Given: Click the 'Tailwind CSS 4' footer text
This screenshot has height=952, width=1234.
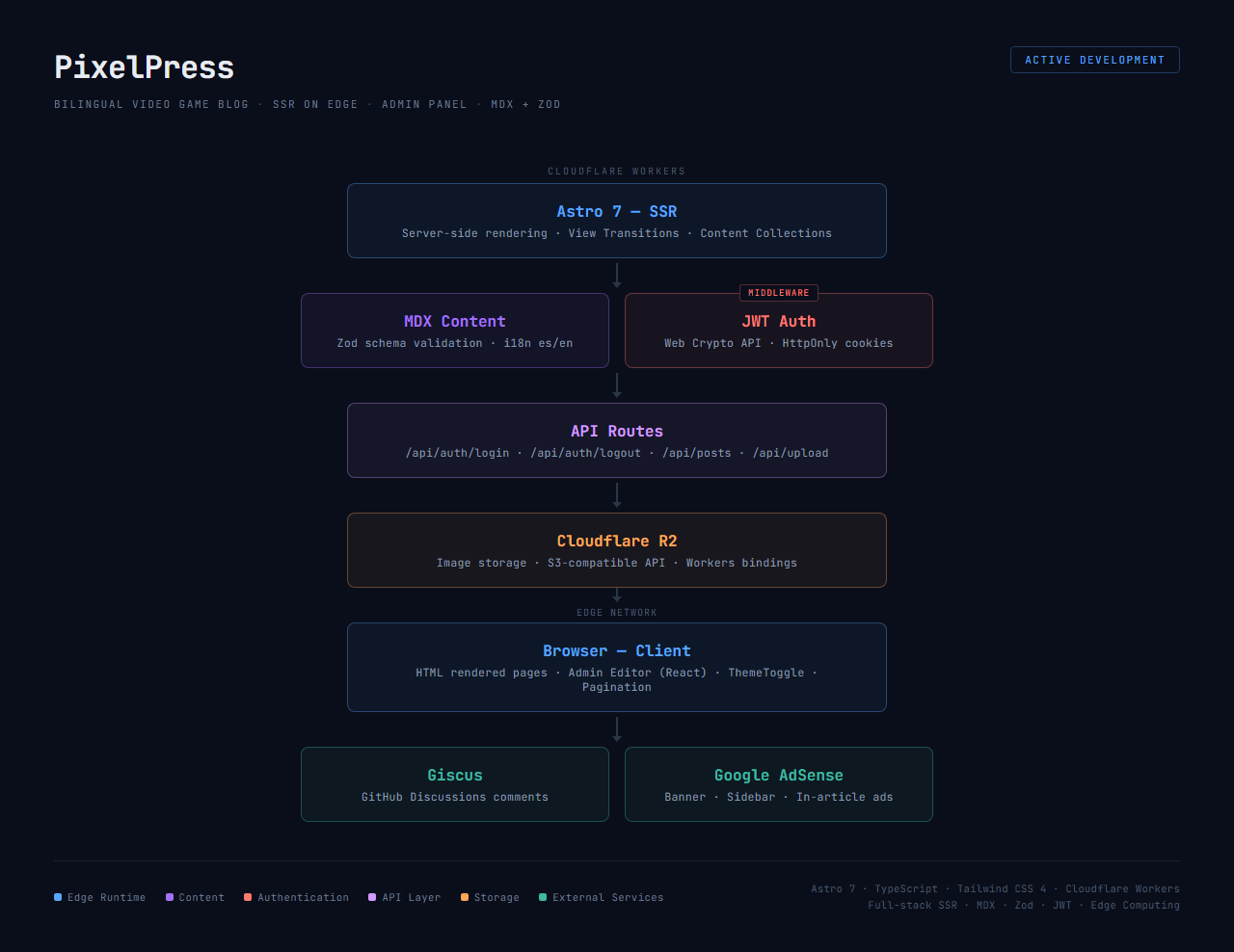Looking at the screenshot, I should point(1002,888).
